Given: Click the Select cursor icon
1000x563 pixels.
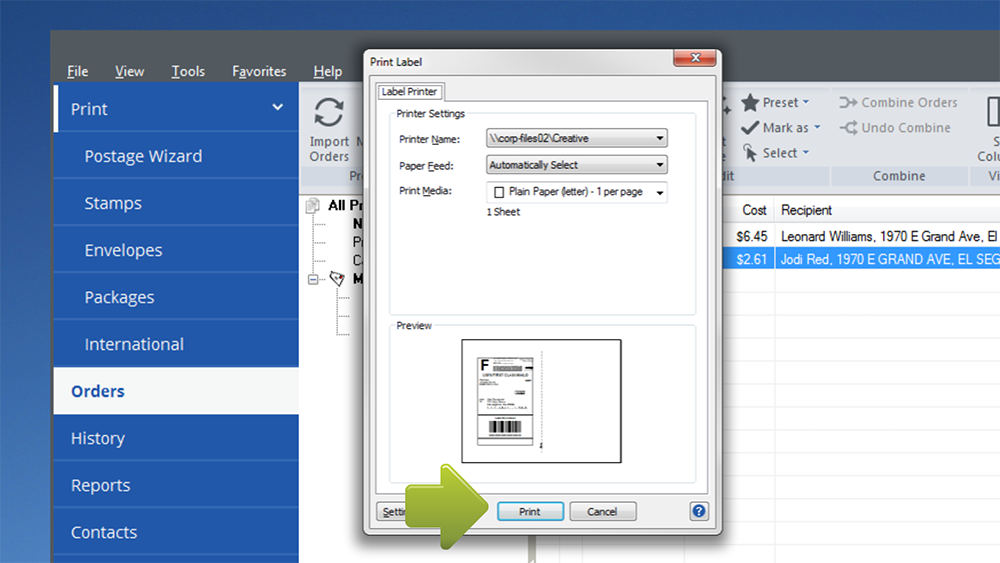Looking at the screenshot, I should click(750, 153).
